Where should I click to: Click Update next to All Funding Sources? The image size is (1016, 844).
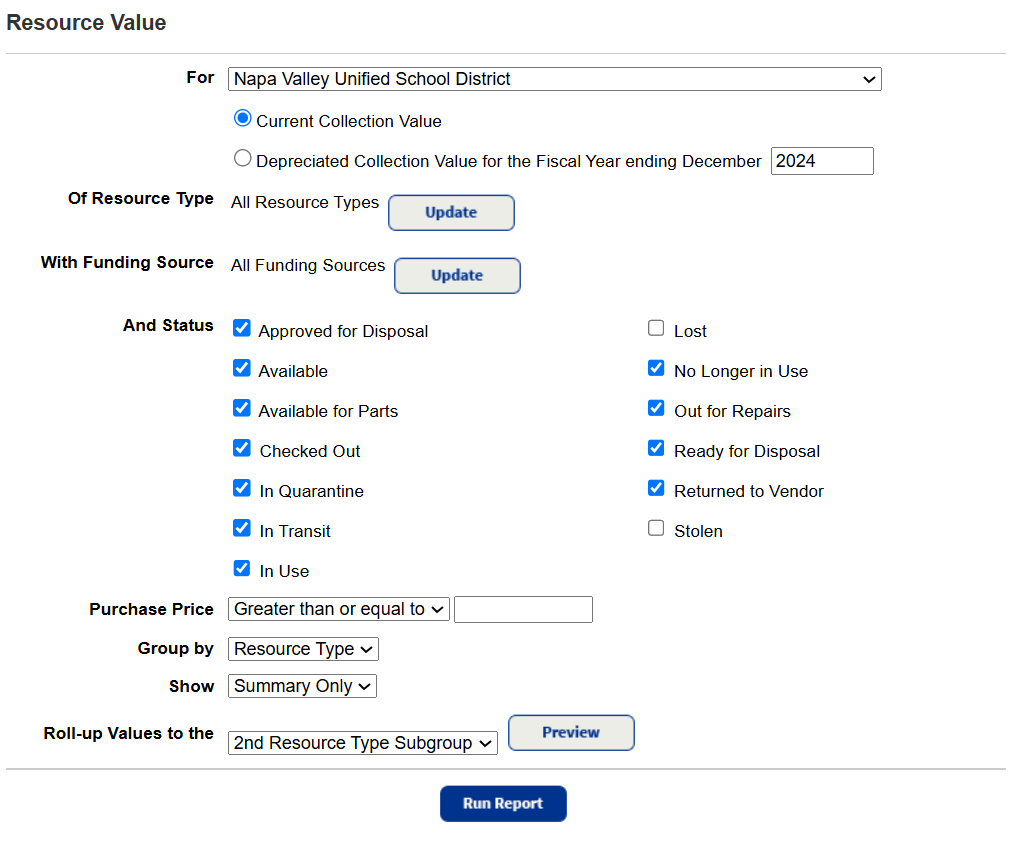[457, 275]
